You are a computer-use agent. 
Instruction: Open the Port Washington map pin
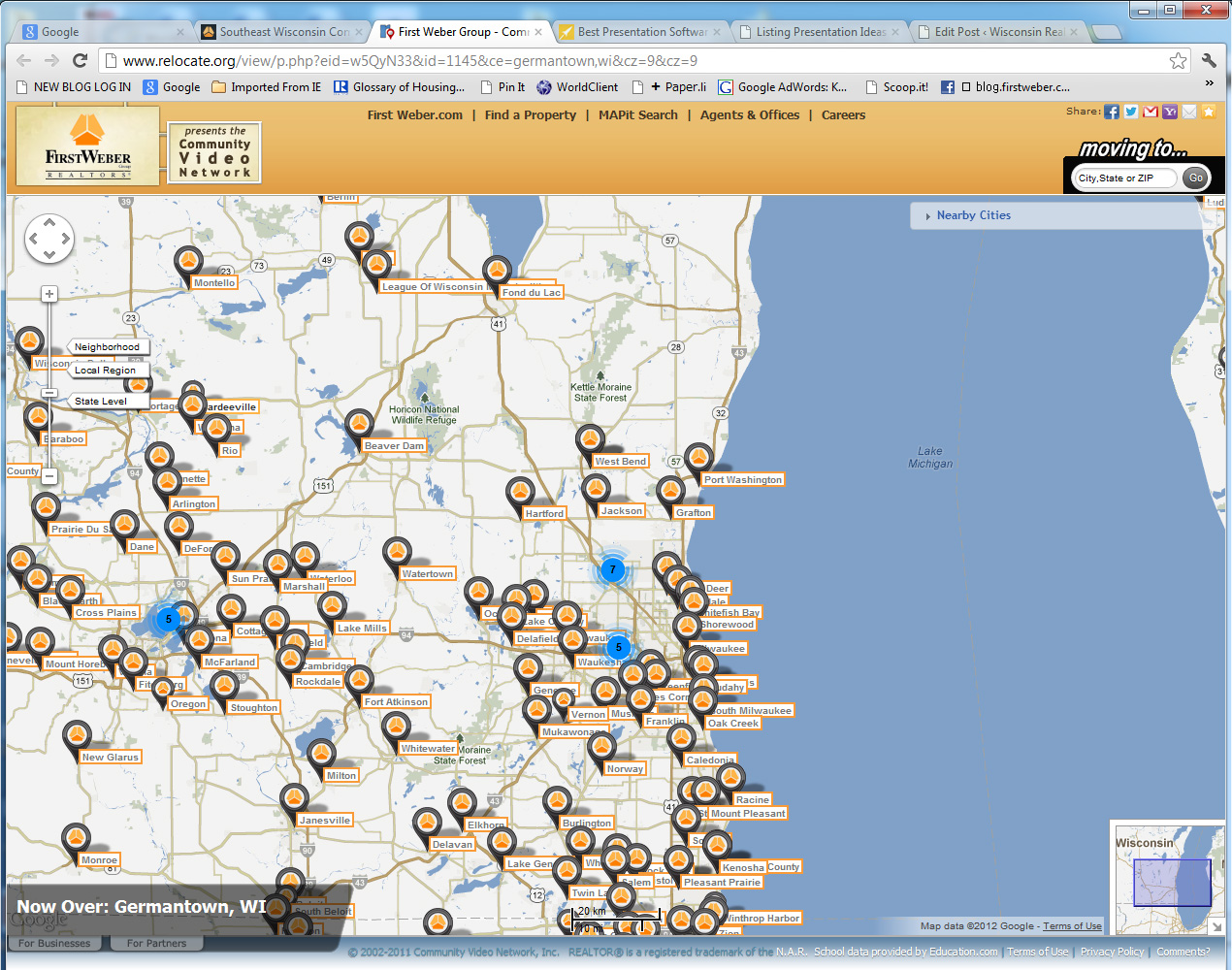tap(698, 459)
